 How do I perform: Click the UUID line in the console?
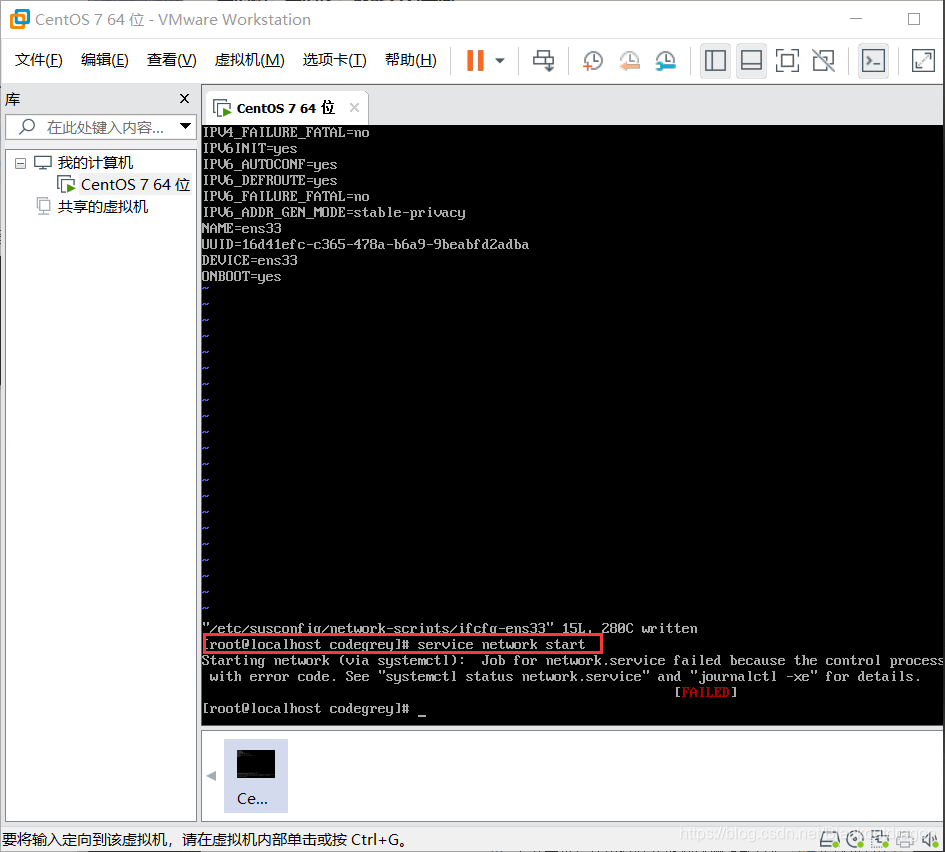(365, 245)
